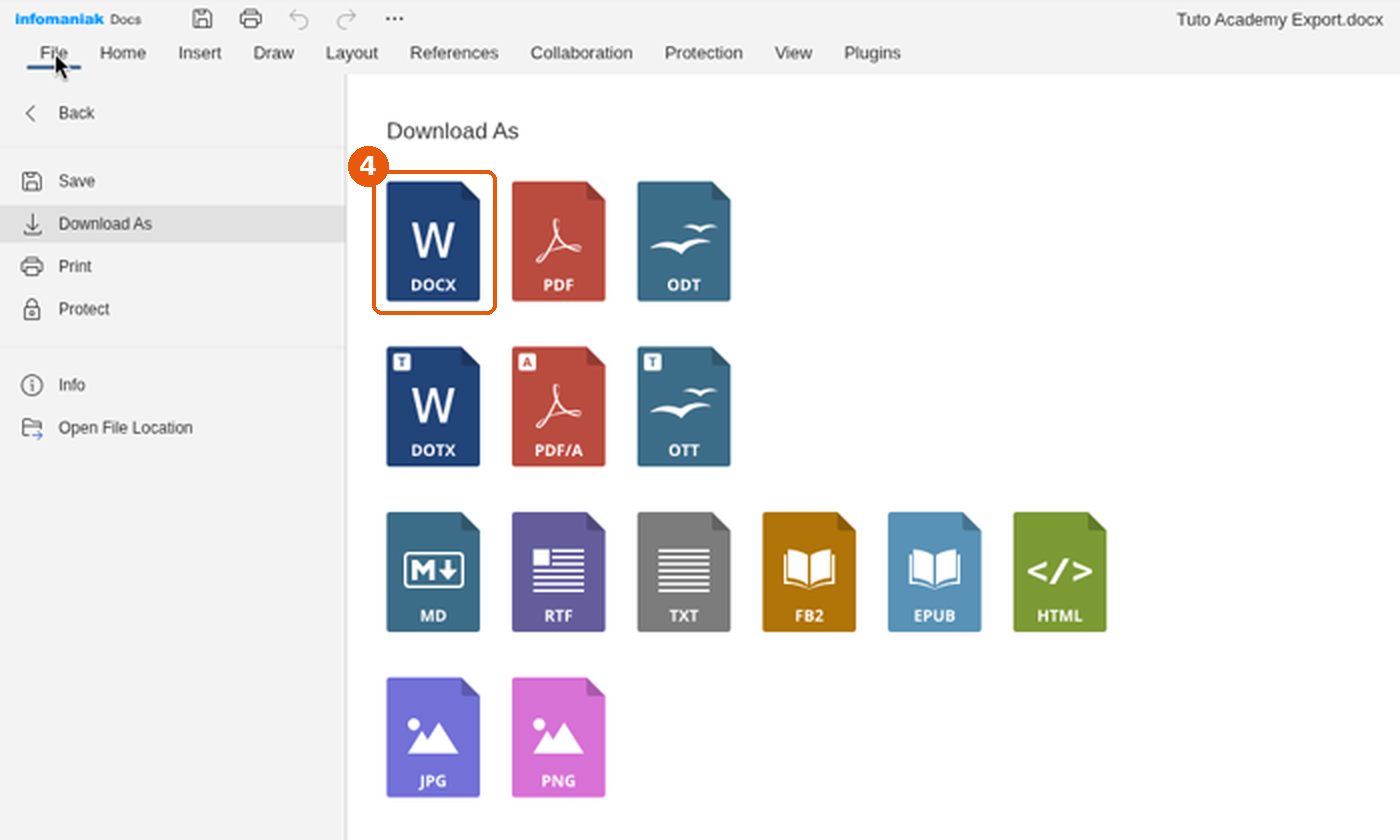Image resolution: width=1400 pixels, height=840 pixels.
Task: Switch to the Insert tab
Action: 200,53
